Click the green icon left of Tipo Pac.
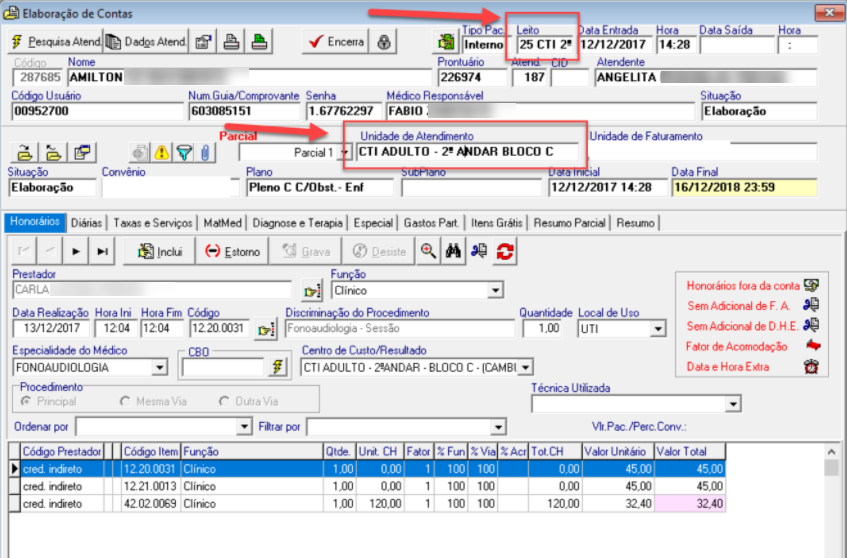Viewport: 847px width, 558px height. 446,42
